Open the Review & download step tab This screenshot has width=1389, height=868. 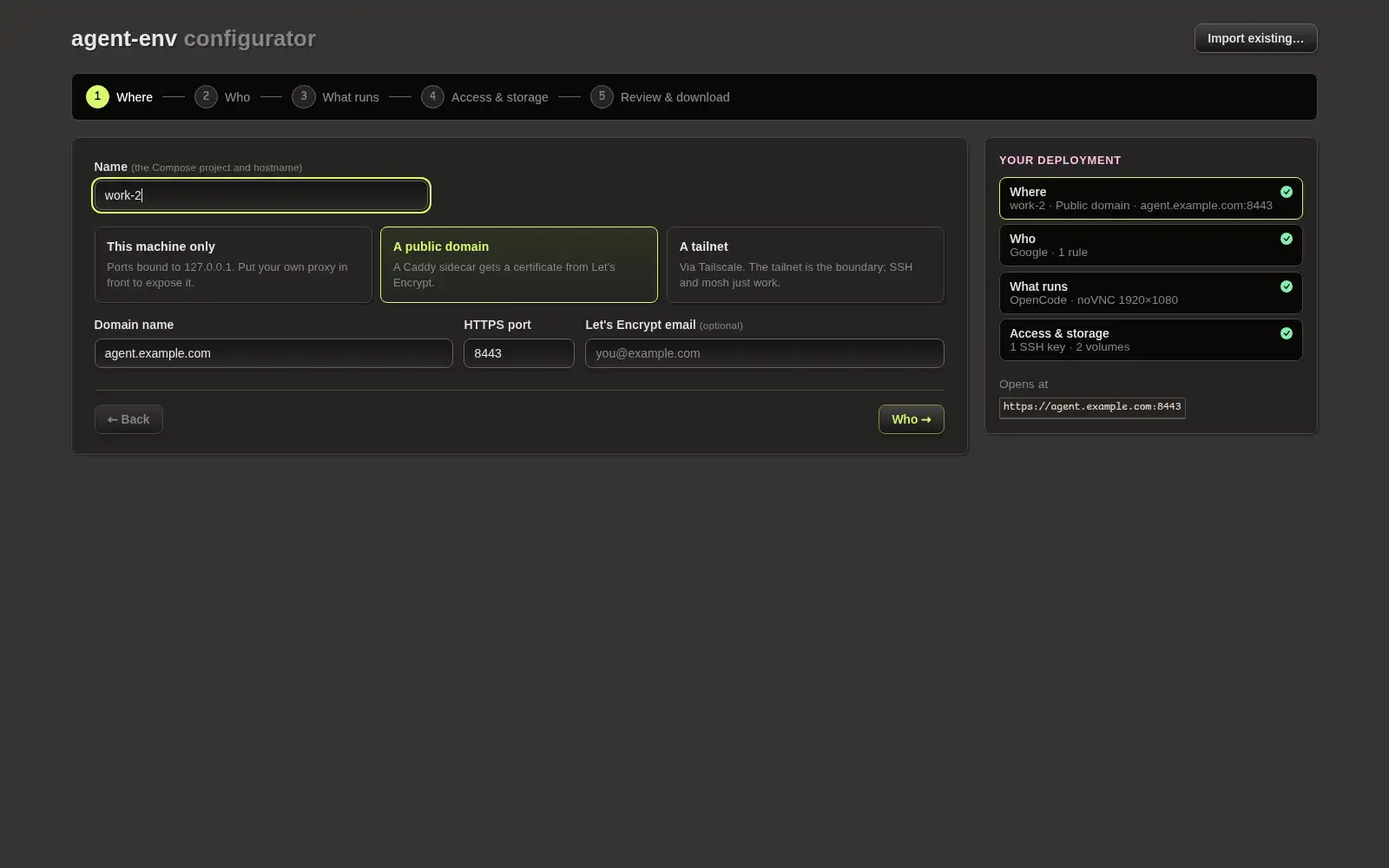point(661,97)
